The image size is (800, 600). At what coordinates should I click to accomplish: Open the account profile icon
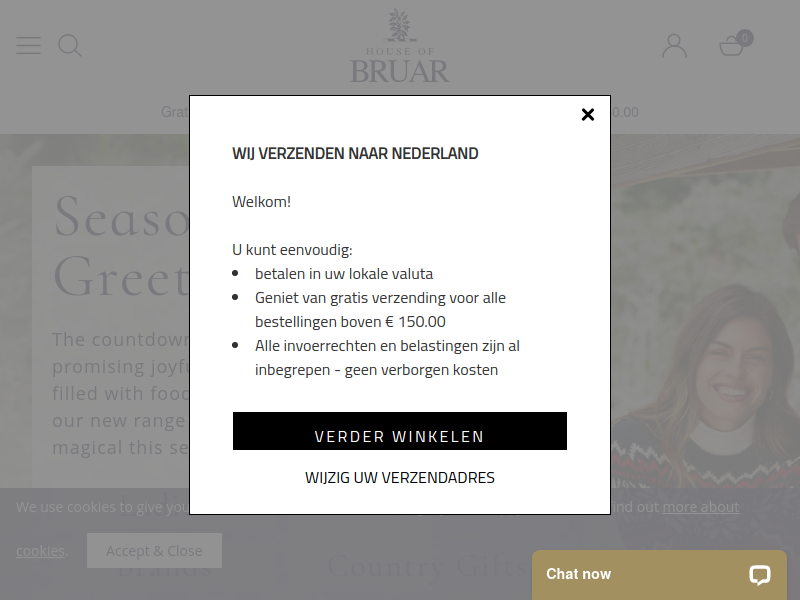click(x=674, y=46)
